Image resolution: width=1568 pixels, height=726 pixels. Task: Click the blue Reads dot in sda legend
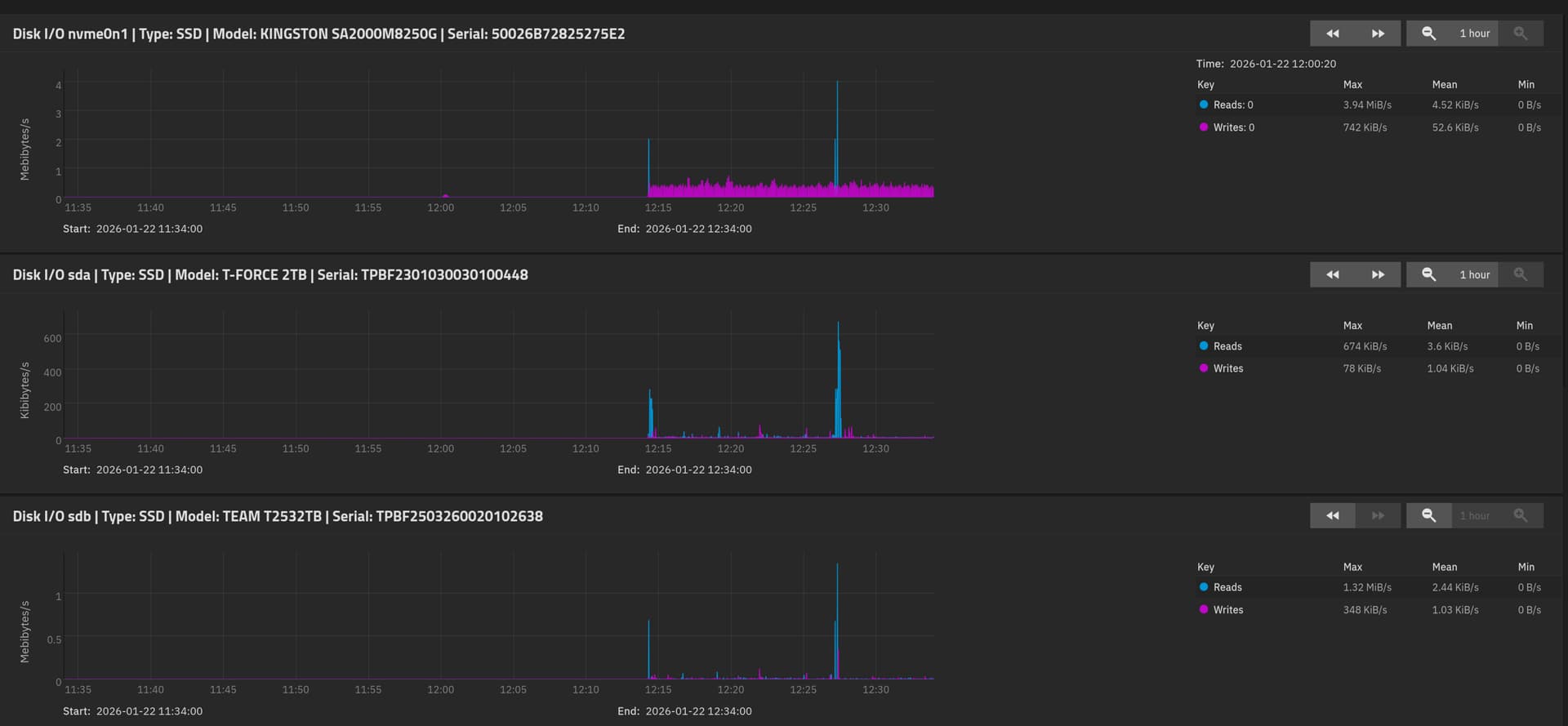[1204, 346]
